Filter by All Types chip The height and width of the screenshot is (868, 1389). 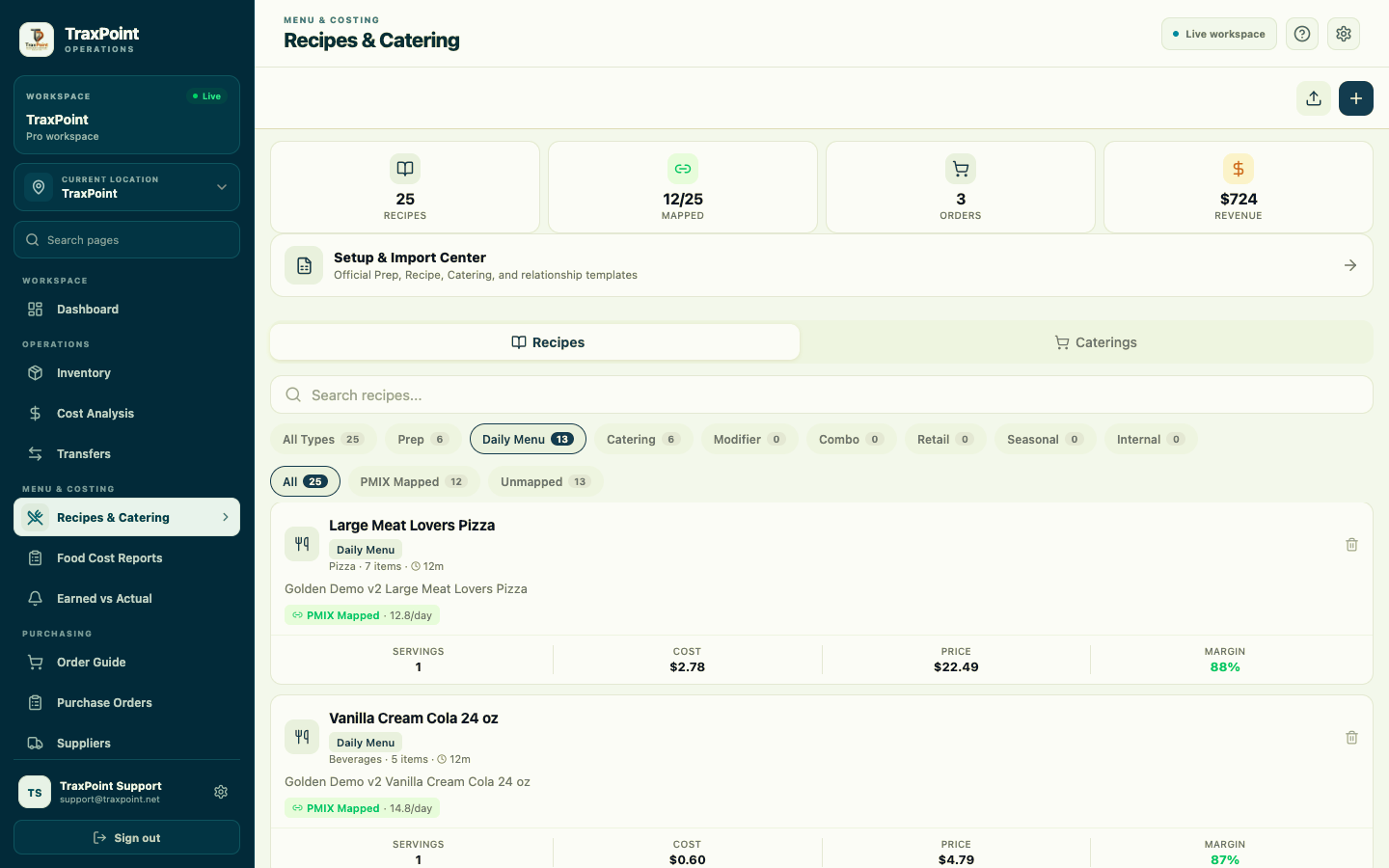click(322, 439)
